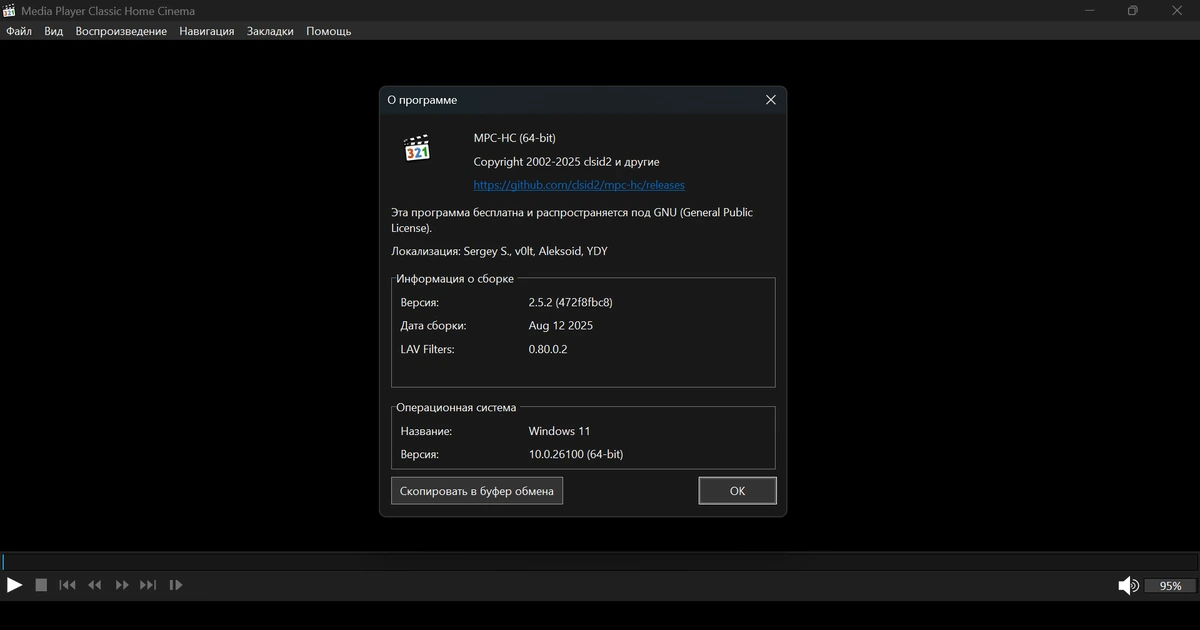Mute audio with the speaker icon
The width and height of the screenshot is (1200, 630).
pos(1127,586)
